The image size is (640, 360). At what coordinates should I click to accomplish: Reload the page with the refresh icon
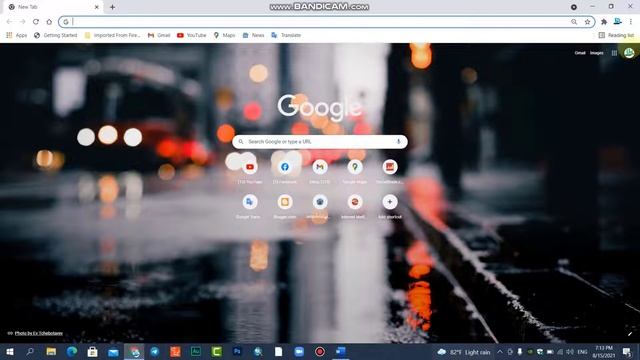point(36,22)
